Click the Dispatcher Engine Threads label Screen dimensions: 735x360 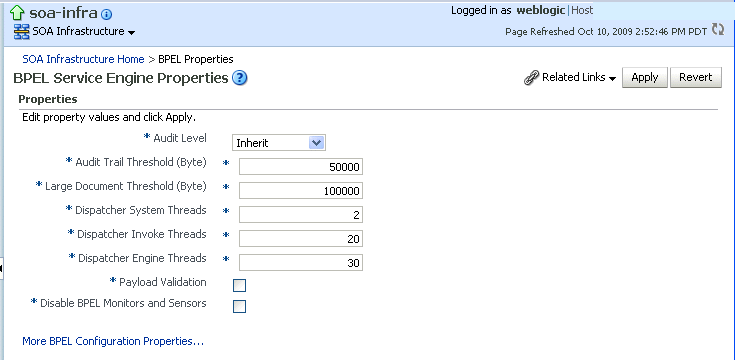[x=142, y=258]
